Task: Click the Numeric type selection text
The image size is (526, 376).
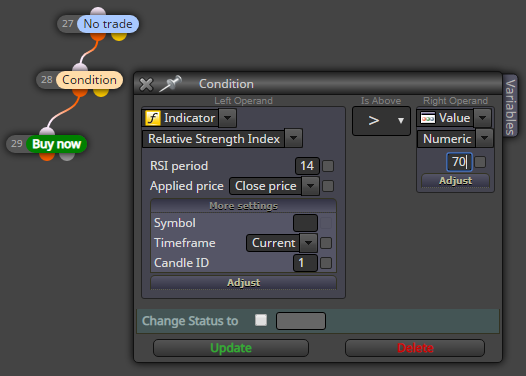Action: (x=447, y=139)
